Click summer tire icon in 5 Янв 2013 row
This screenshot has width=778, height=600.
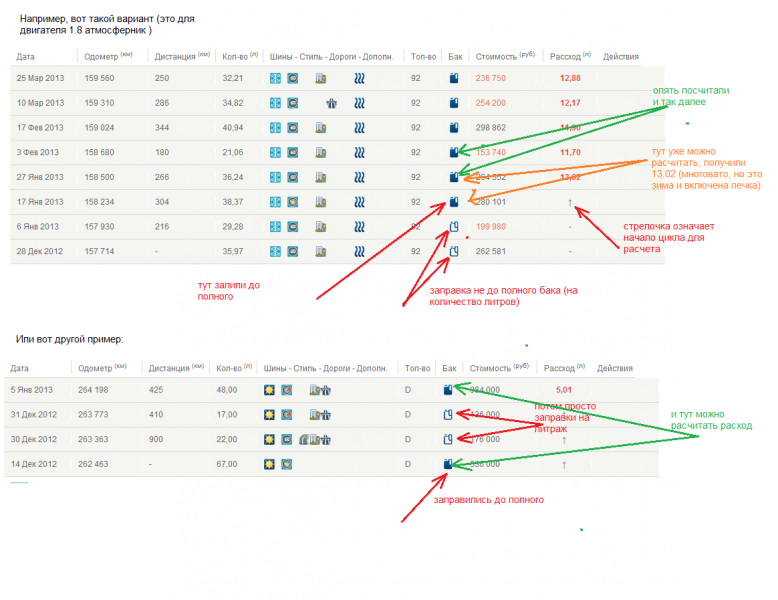[269, 390]
